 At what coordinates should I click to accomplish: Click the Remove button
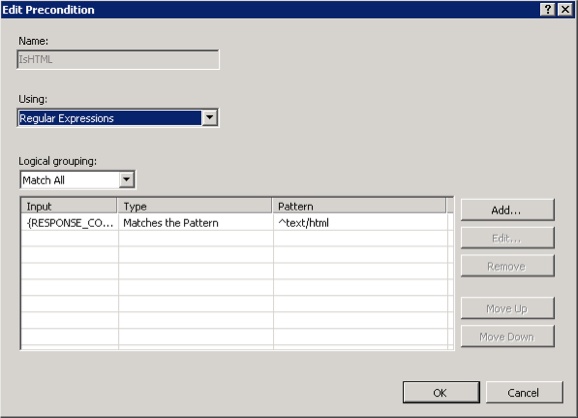[x=507, y=266]
